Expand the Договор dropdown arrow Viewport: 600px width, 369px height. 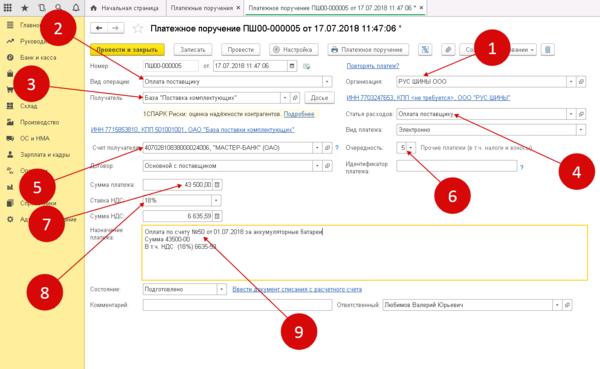(317, 166)
